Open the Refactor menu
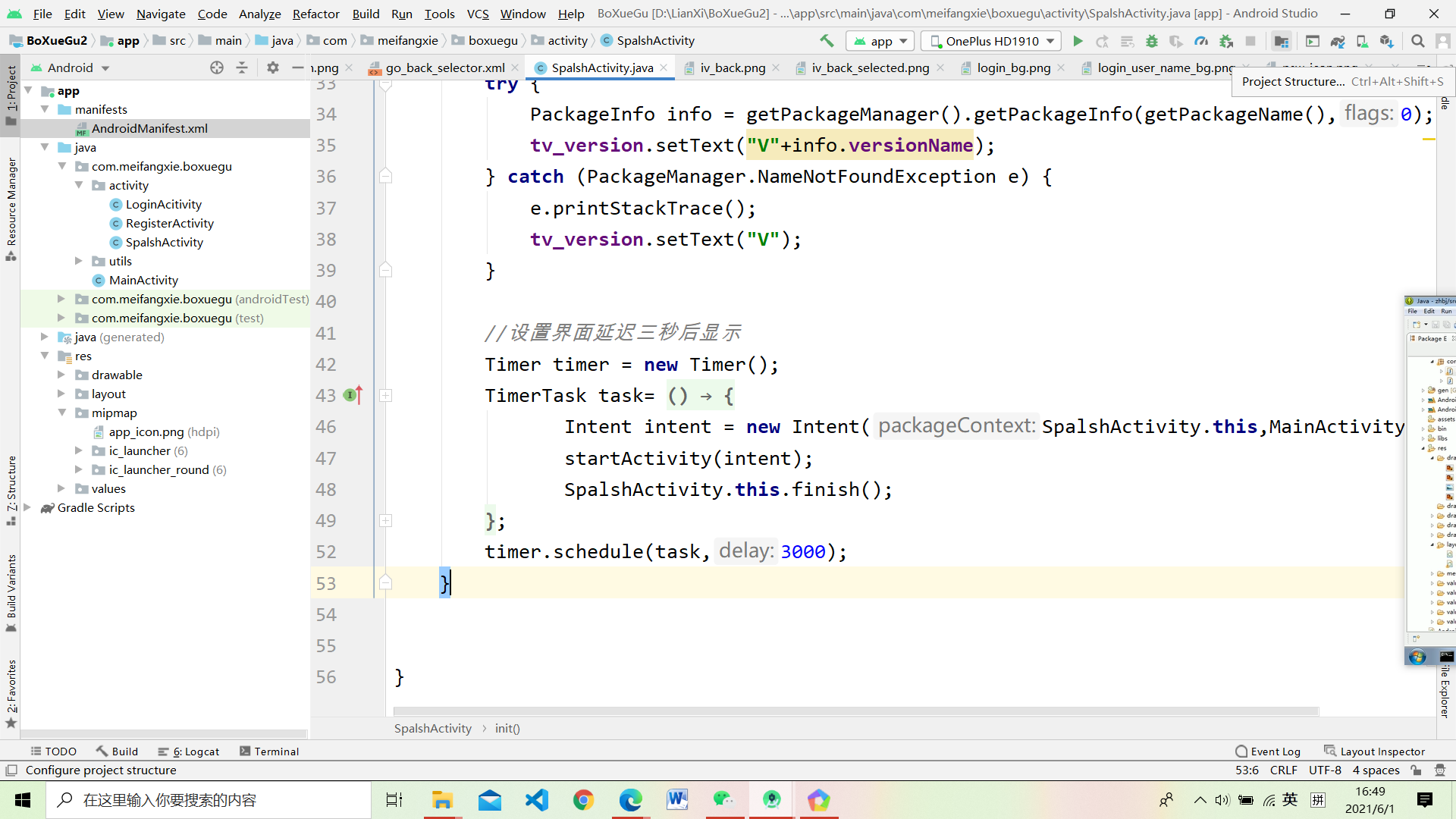Screen dimensions: 1456x819 (315, 14)
